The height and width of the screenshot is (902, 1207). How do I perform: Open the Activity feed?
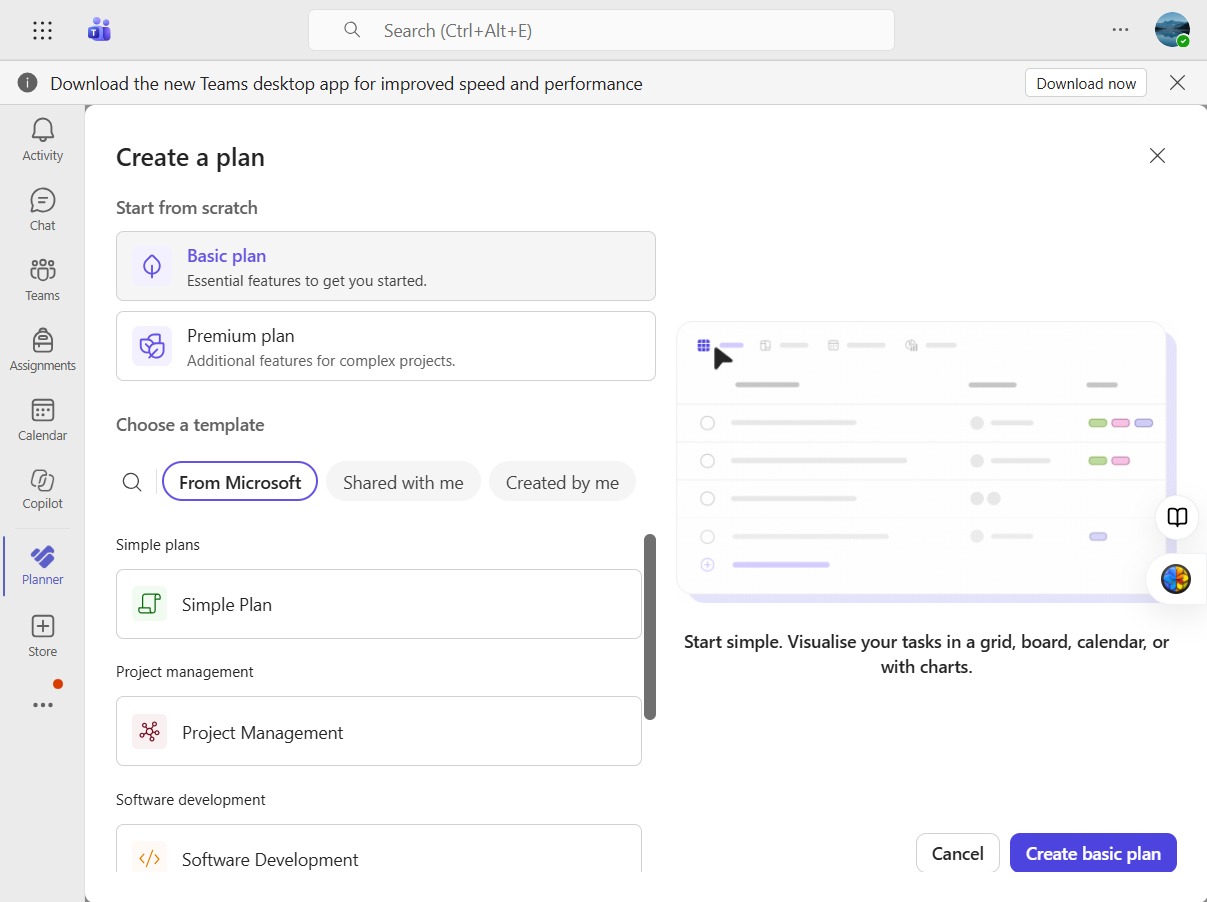(42, 139)
